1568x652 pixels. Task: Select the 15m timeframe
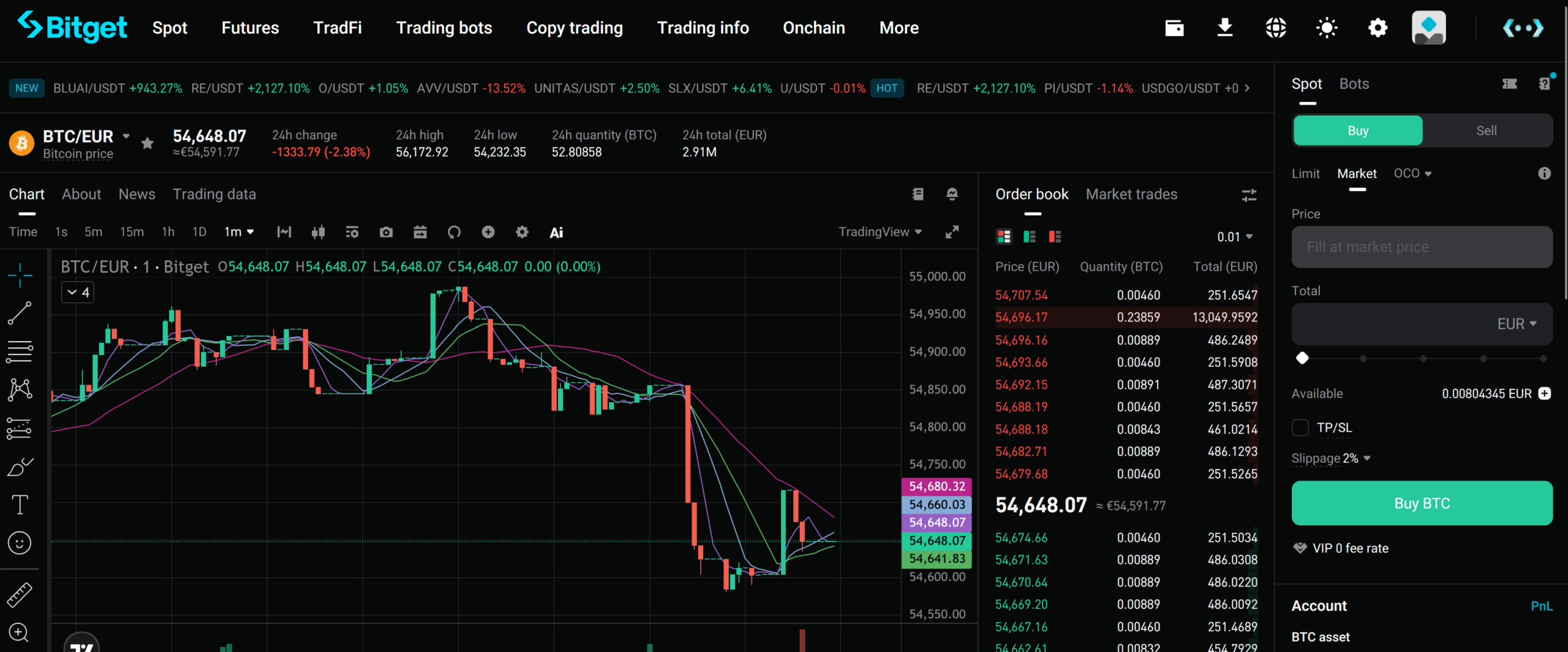pos(132,232)
